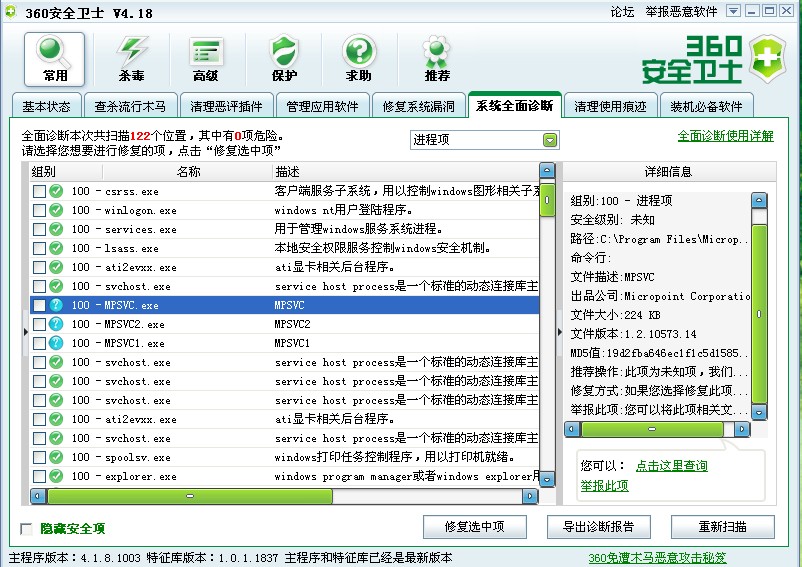Click the details panel vertical scrollbar thumb
Screen dimensions: 802x567
[759, 314]
